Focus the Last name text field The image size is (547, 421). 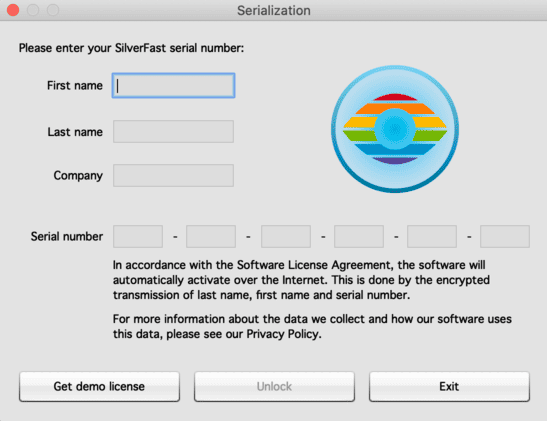(x=173, y=131)
